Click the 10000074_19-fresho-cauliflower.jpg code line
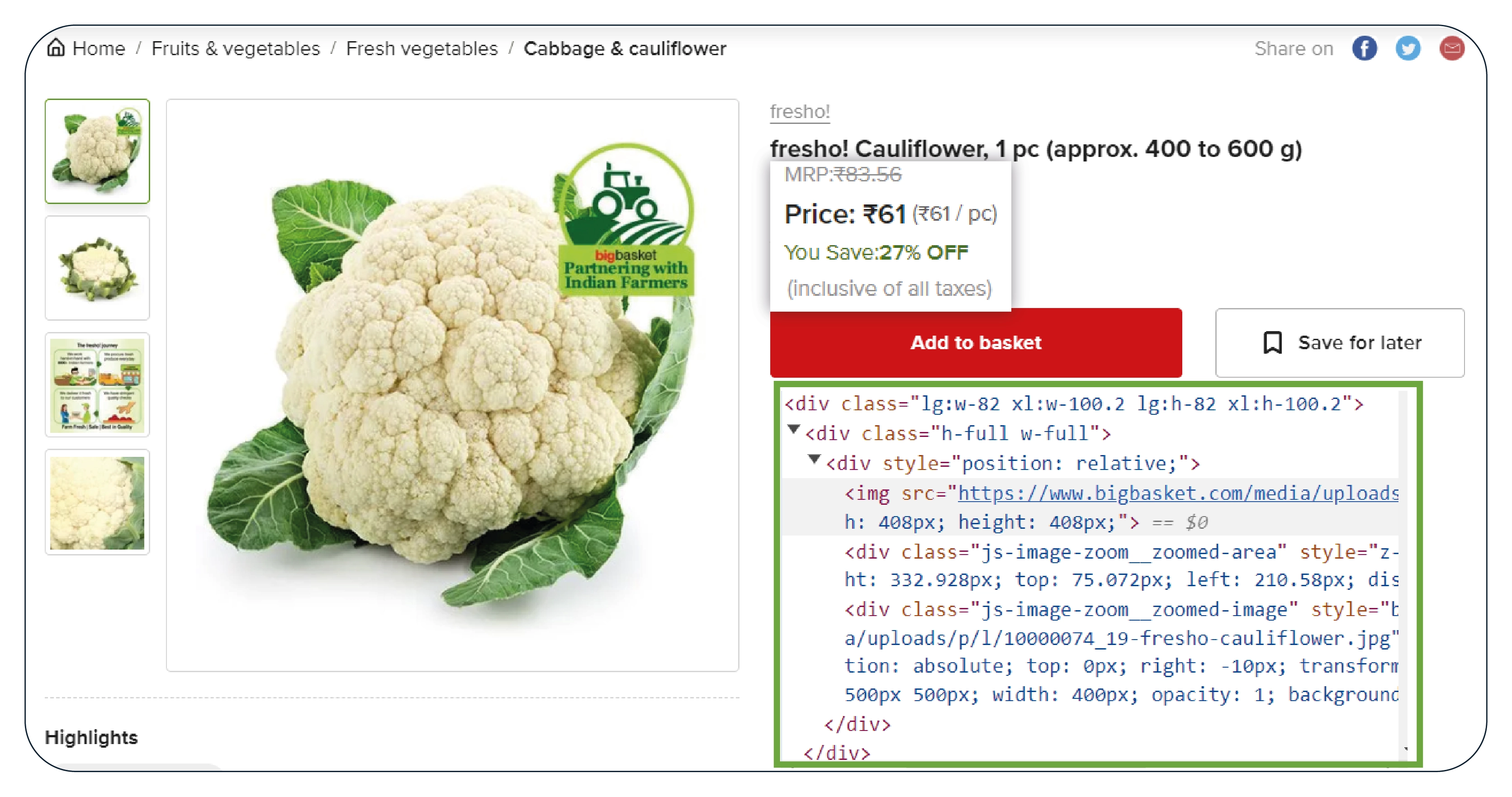Image resolution: width=1512 pixels, height=797 pixels. pyautogui.click(x=1121, y=639)
